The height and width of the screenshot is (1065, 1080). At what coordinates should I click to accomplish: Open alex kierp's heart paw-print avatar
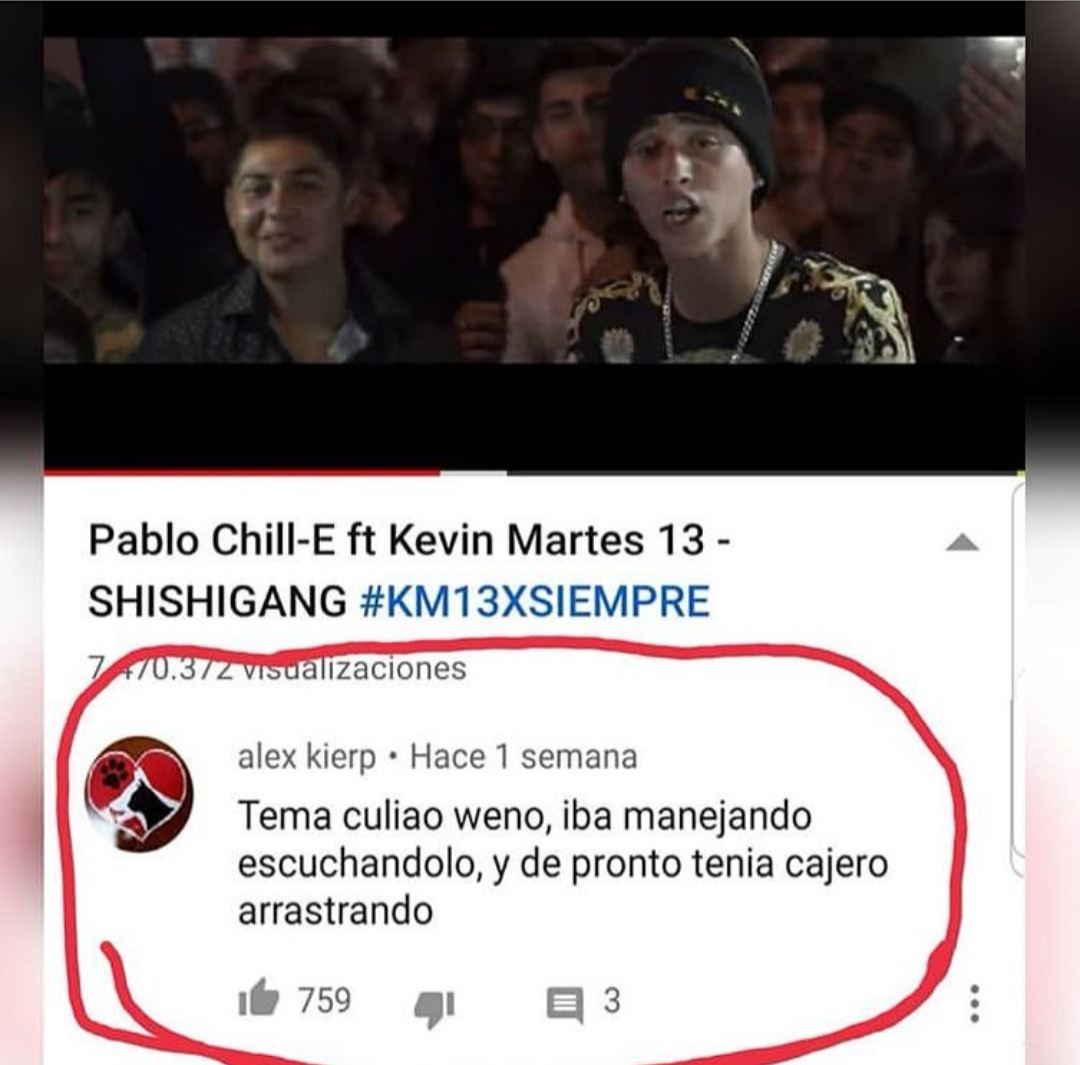[x=139, y=792]
